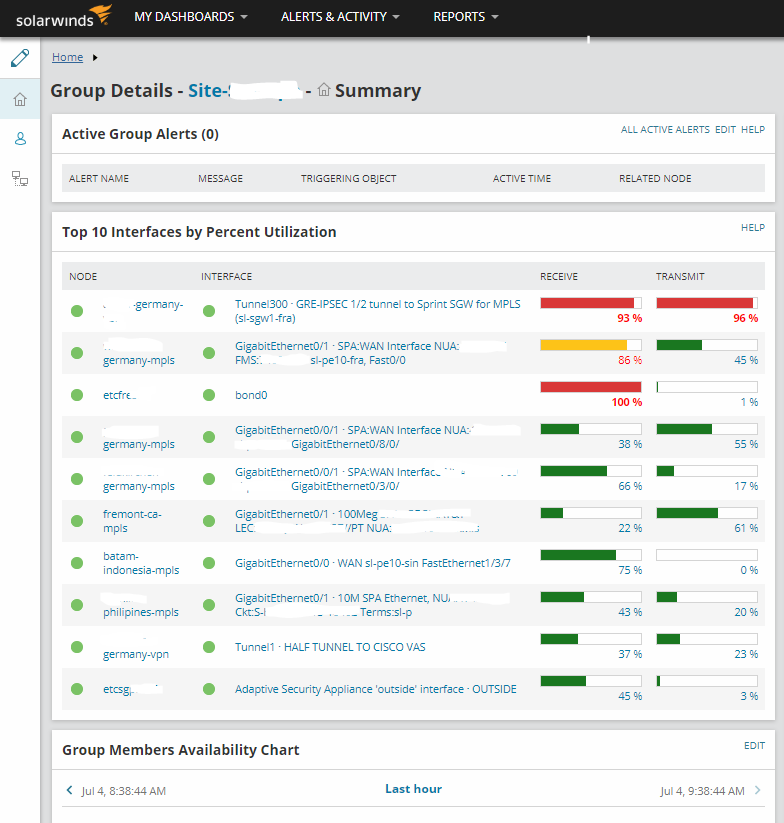The height and width of the screenshot is (823, 784).
Task: Open All Active Alerts link
Action: (665, 129)
